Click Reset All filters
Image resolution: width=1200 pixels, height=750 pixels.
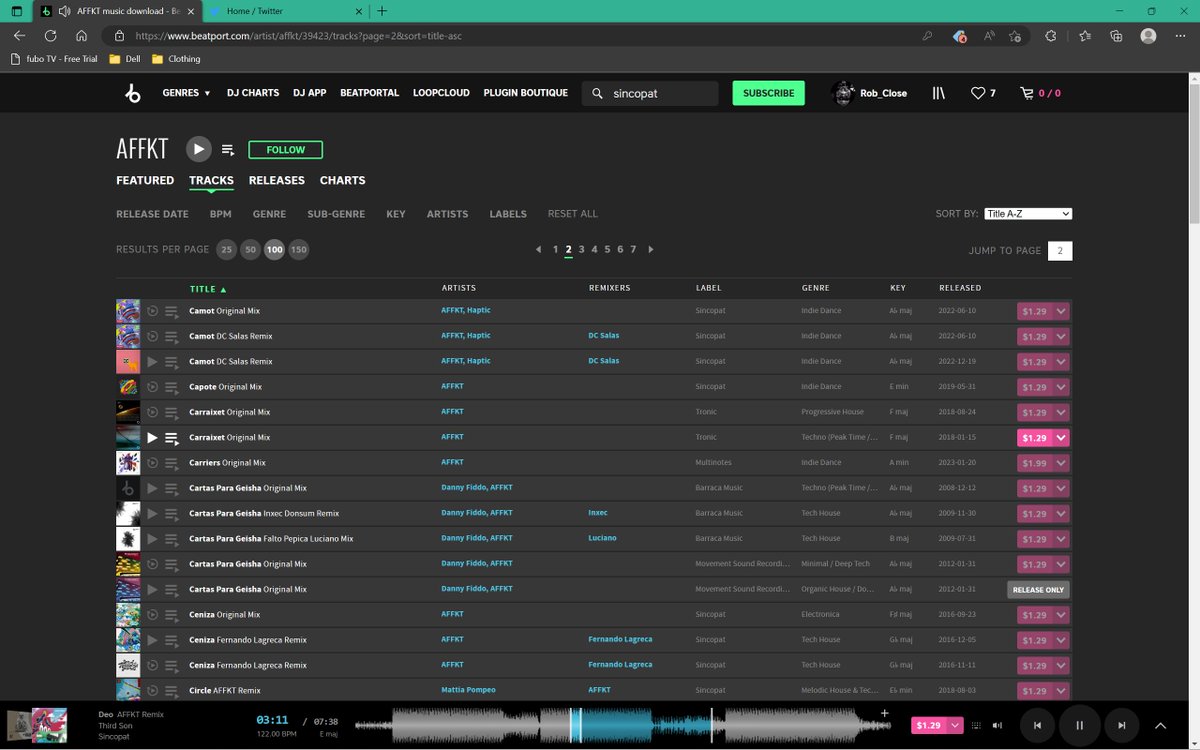click(x=572, y=214)
